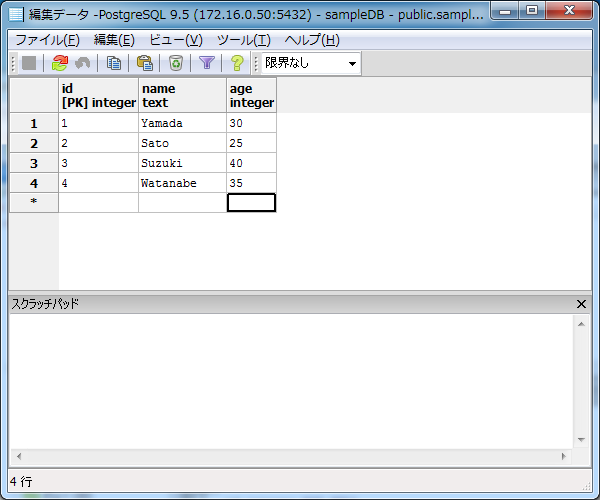This screenshot has height=500, width=600.
Task: Click the Delete rows trash icon
Action: 176,63
